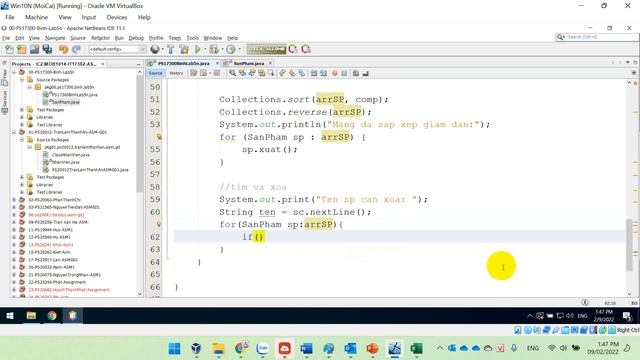Click the editor Find Selection magnifier icon
This screenshot has width=640, height=360.
pos(232,73)
